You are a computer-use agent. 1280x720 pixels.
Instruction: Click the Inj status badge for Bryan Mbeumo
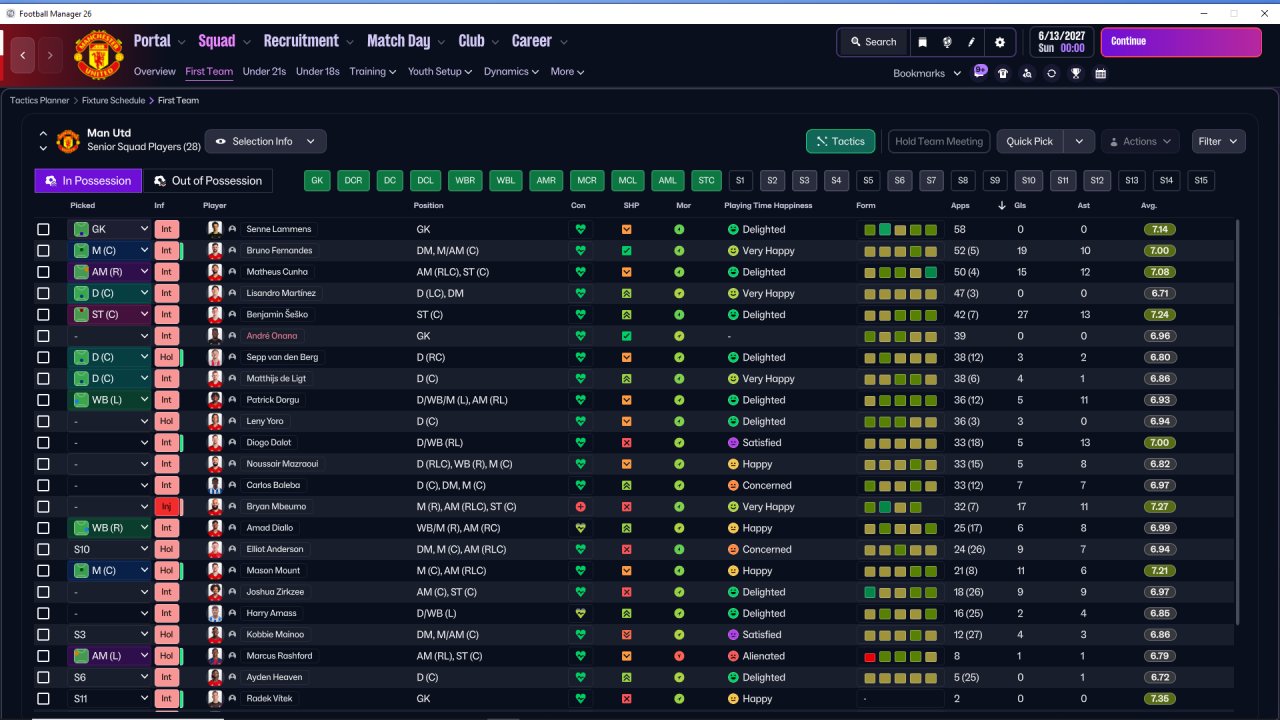tap(166, 507)
